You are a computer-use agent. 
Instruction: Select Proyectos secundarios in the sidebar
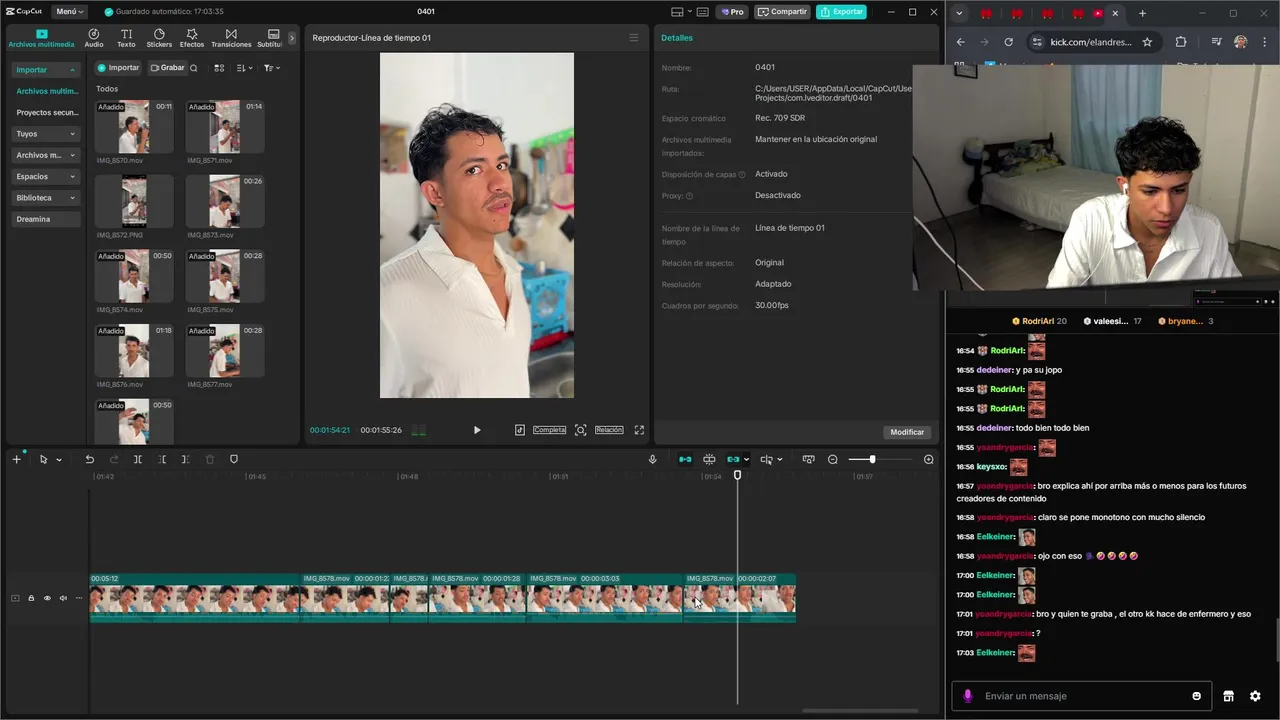pos(46,112)
